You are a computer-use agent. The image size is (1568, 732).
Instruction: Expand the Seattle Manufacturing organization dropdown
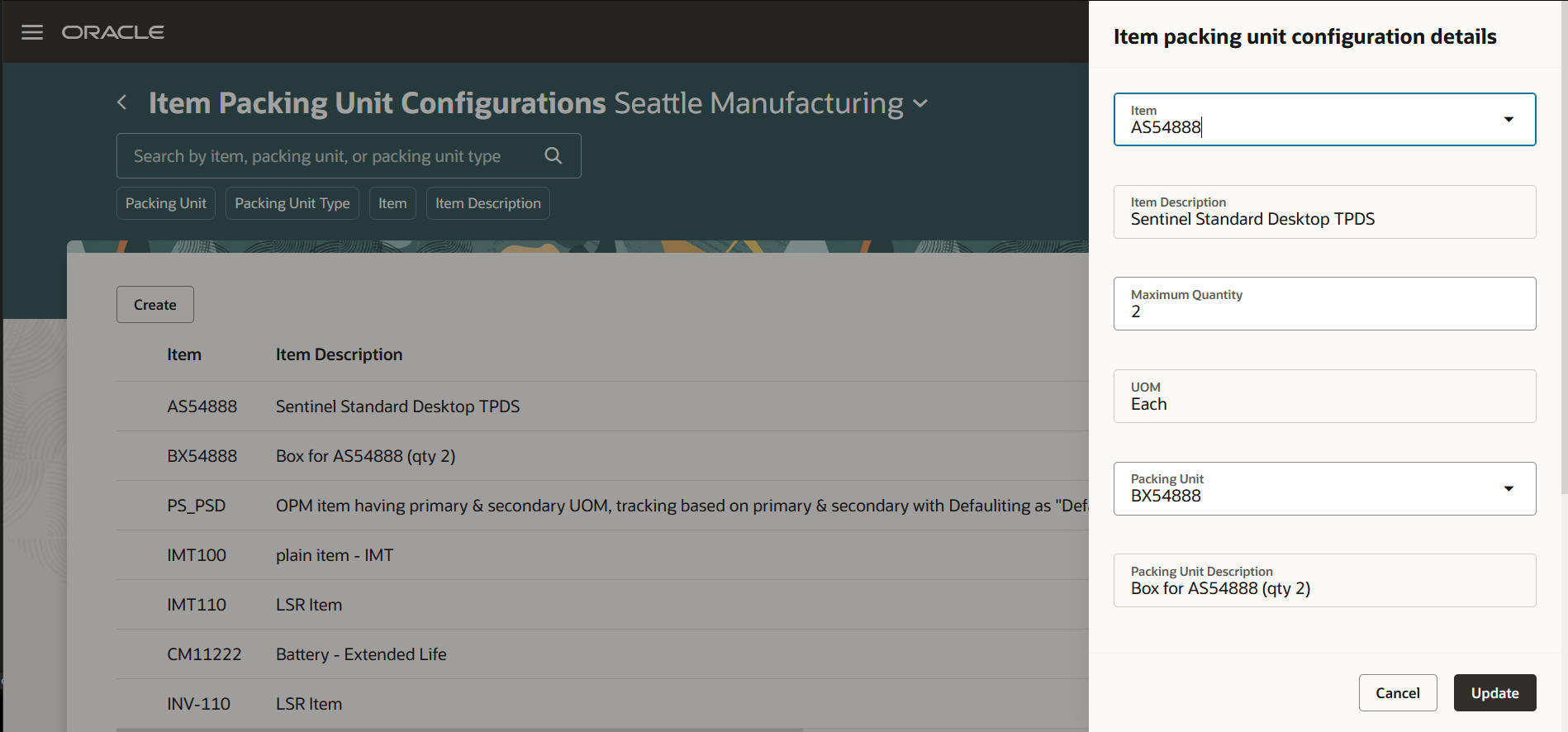pyautogui.click(x=920, y=104)
